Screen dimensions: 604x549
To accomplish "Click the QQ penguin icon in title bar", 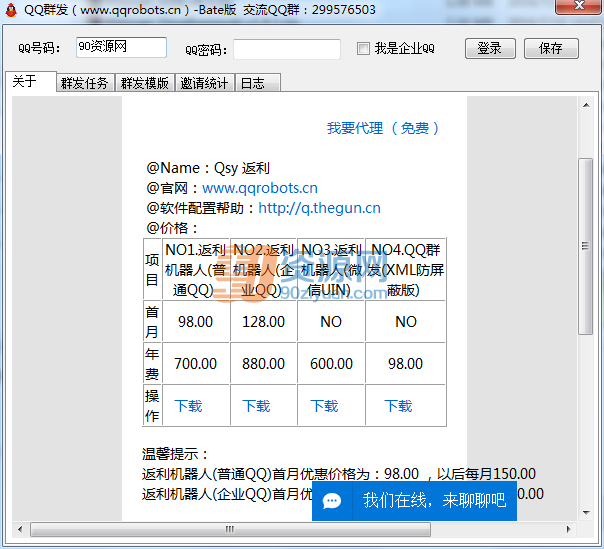I will pos(11,10).
